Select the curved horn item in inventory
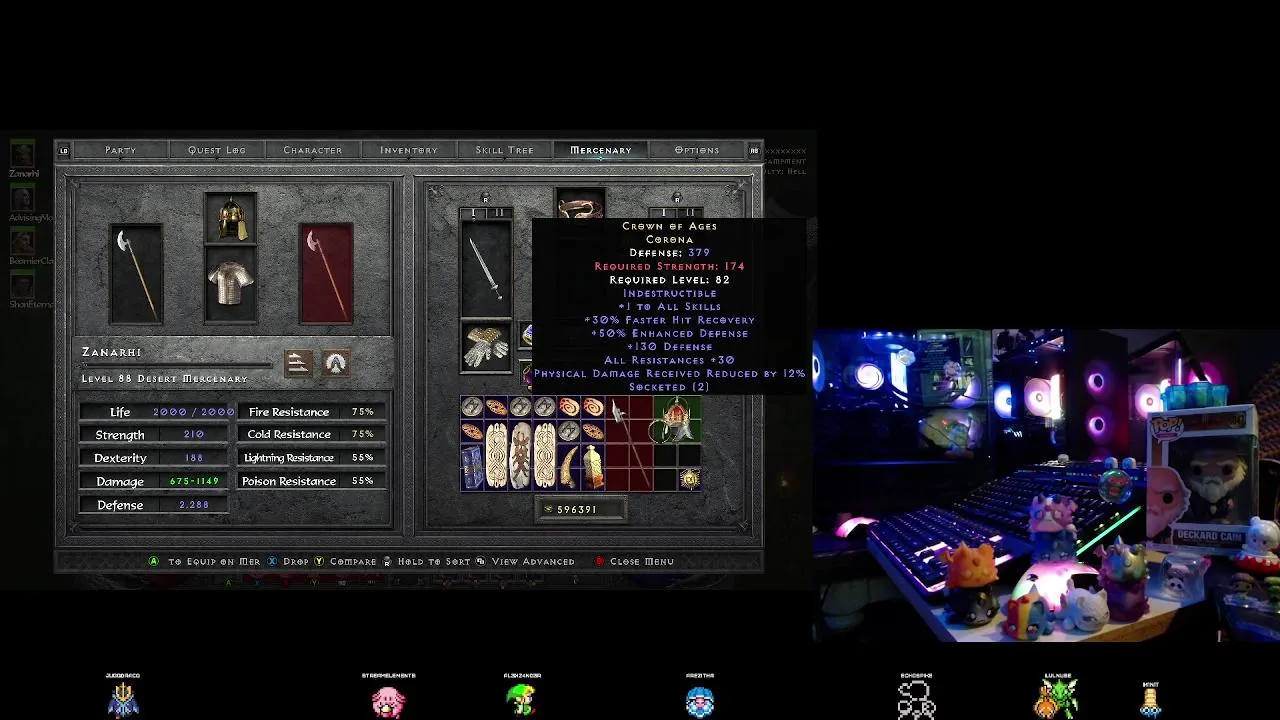This screenshot has height=720, width=1280. 569,467
